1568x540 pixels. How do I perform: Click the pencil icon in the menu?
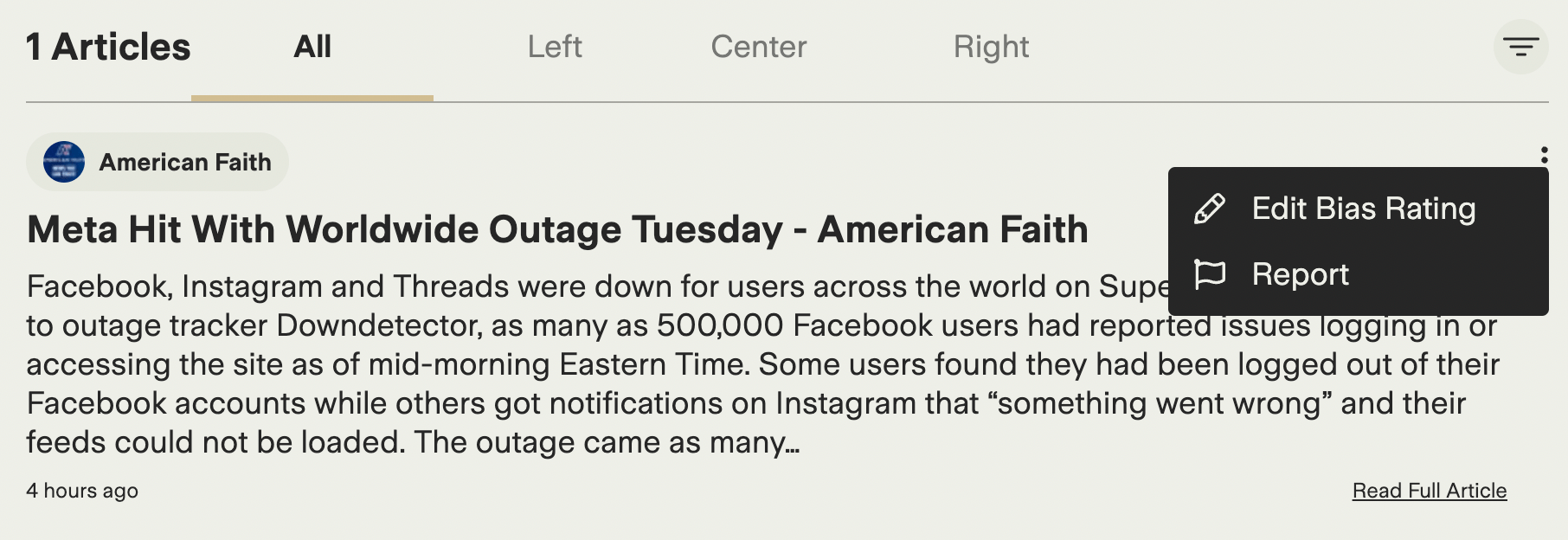pos(1209,209)
